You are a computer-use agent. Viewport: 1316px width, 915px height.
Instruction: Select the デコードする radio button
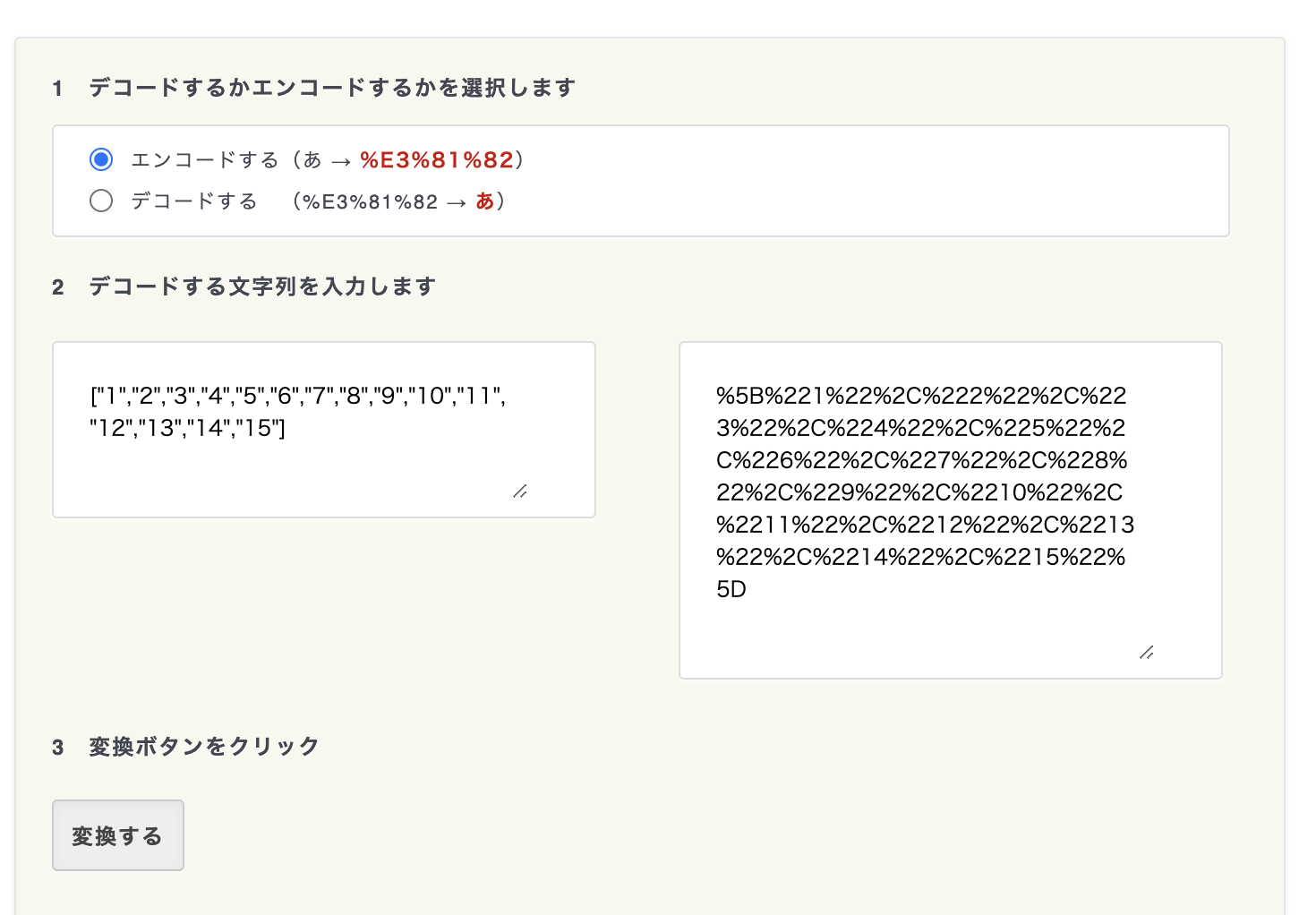(101, 201)
